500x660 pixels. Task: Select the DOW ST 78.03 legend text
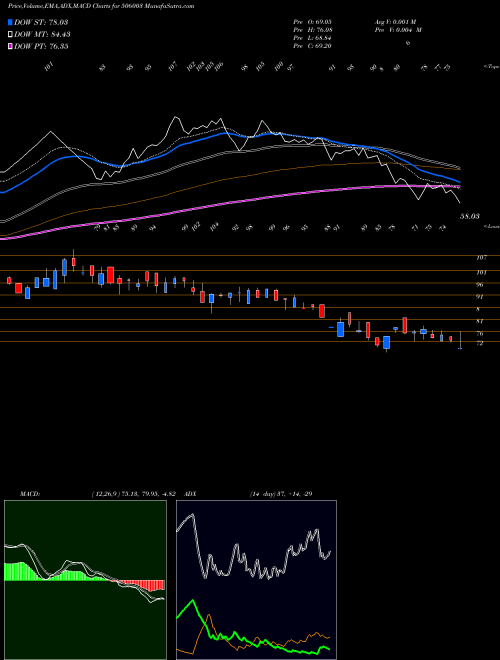[41, 22]
